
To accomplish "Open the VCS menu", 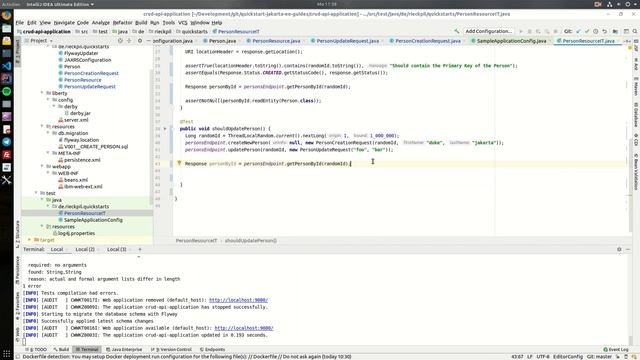I will coord(182,22).
